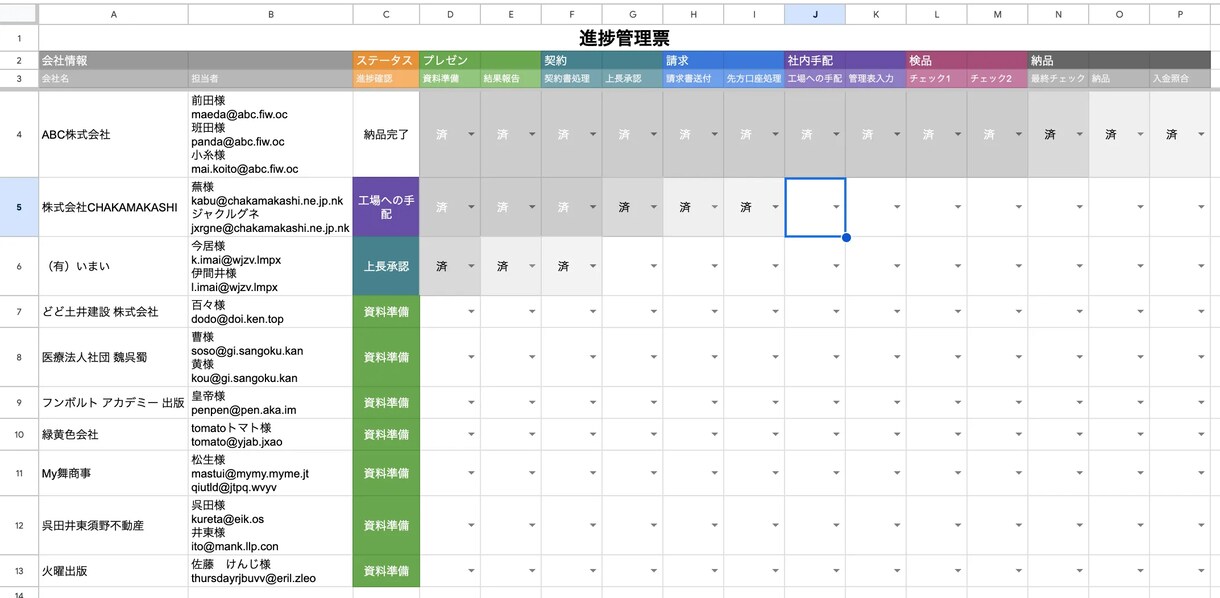This screenshot has height=598, width=1220.
Task: Click contacts cell with penpen@pen.aka.im
Action: pyautogui.click(x=270, y=403)
